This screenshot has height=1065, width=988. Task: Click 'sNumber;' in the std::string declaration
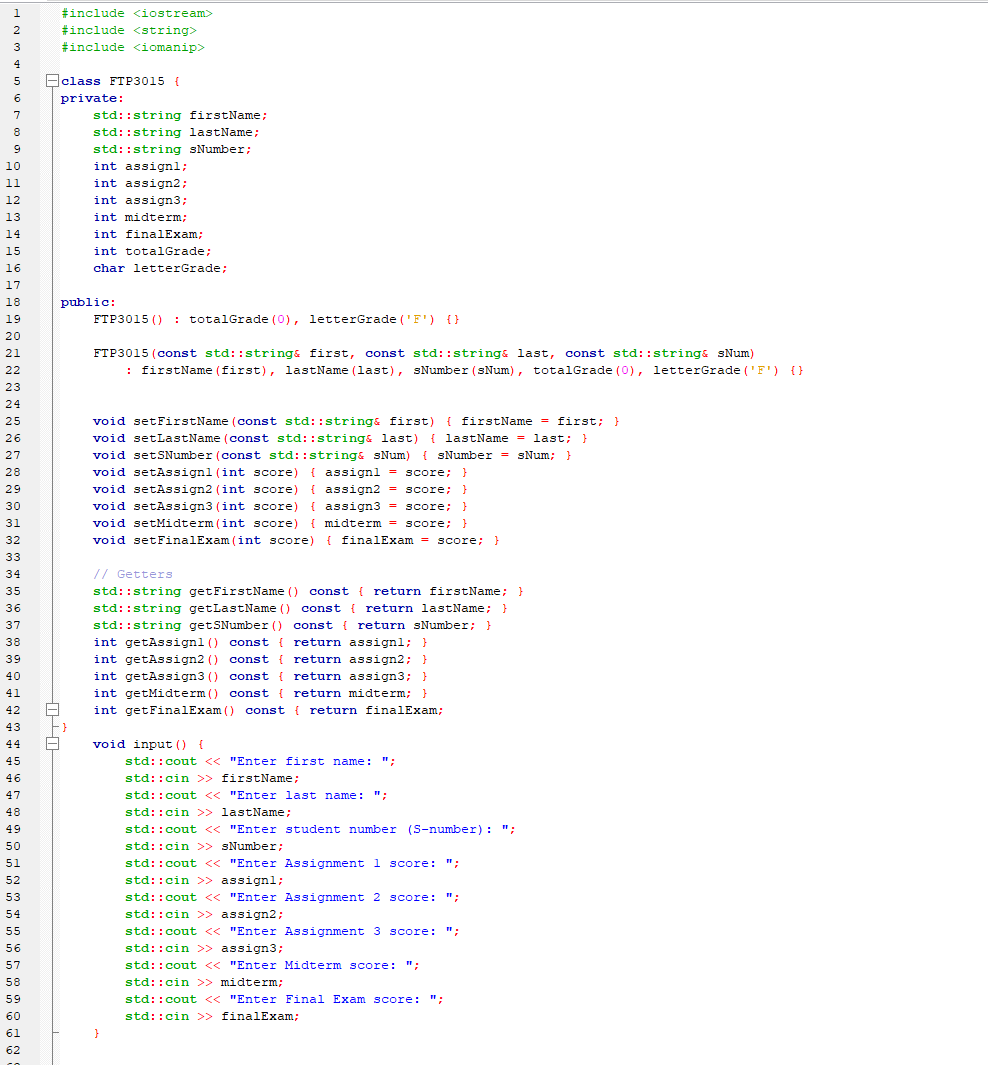pyautogui.click(x=220, y=149)
